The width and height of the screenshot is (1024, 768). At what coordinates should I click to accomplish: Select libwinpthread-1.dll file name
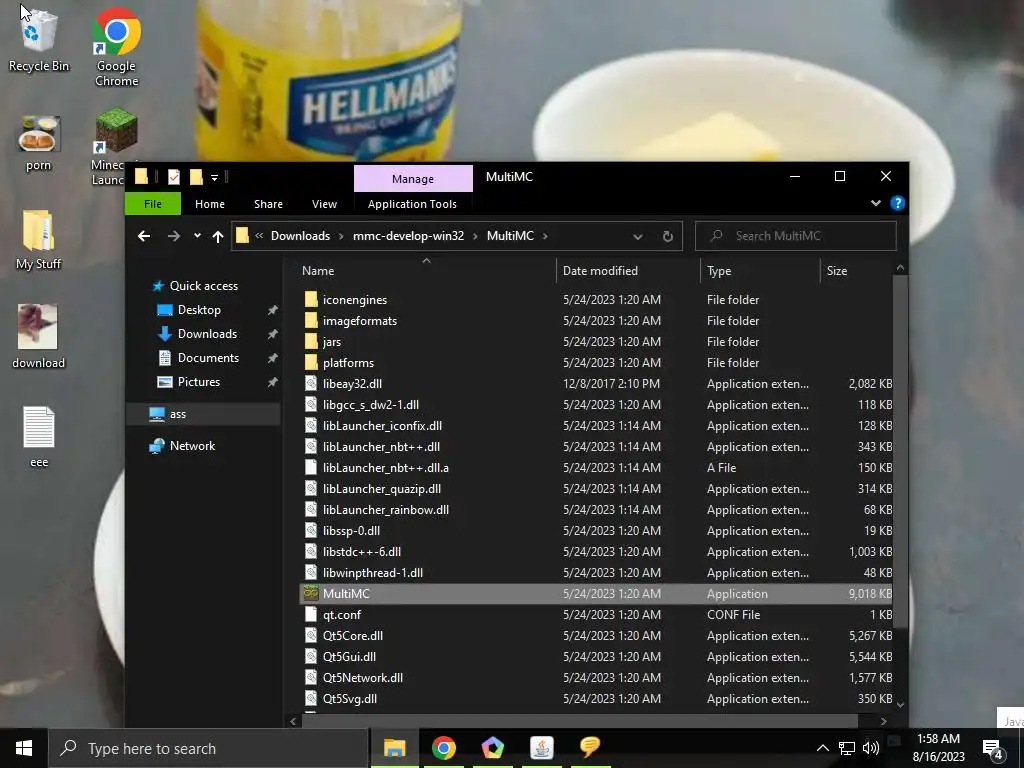372,573
